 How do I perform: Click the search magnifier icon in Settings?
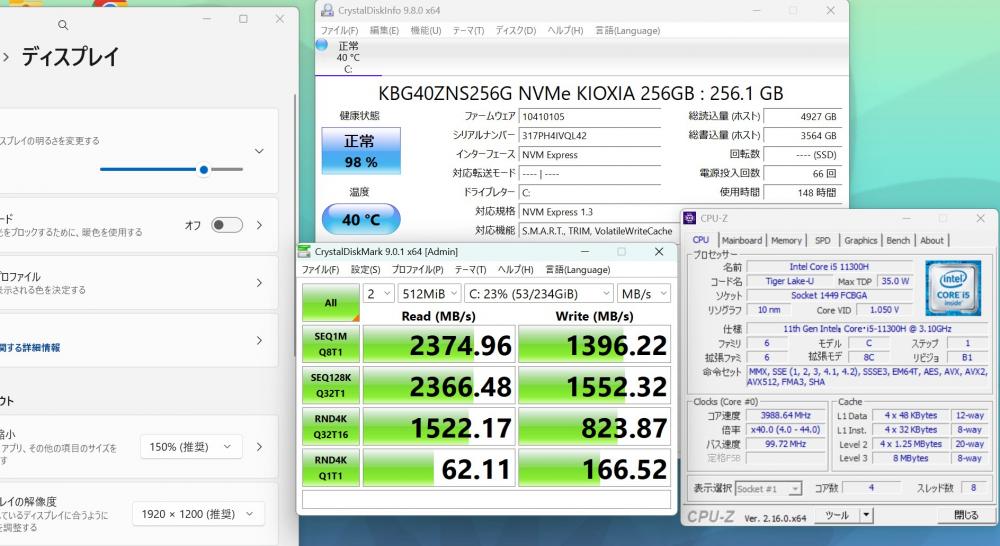tap(62, 25)
